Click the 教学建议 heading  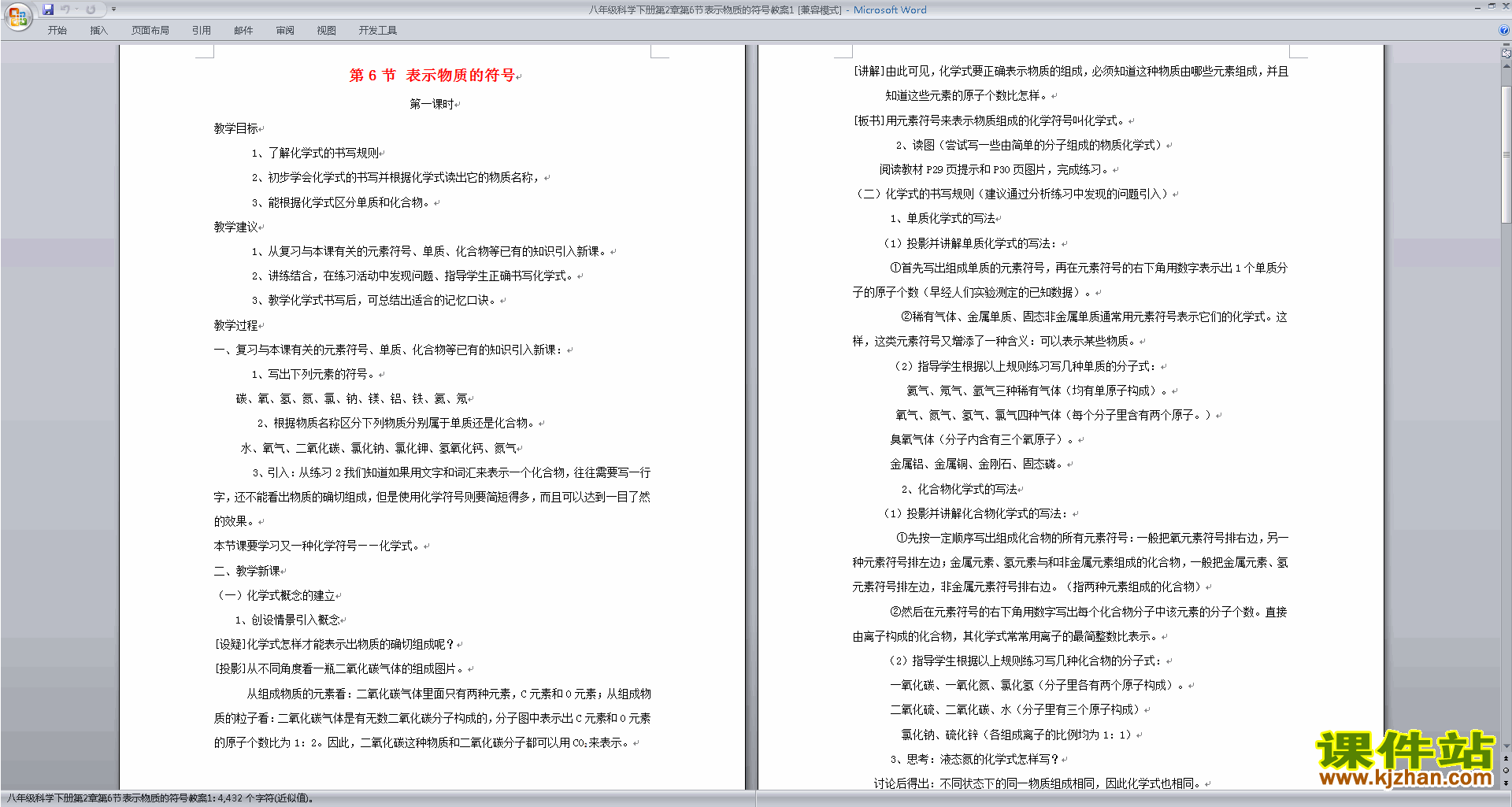(236, 227)
